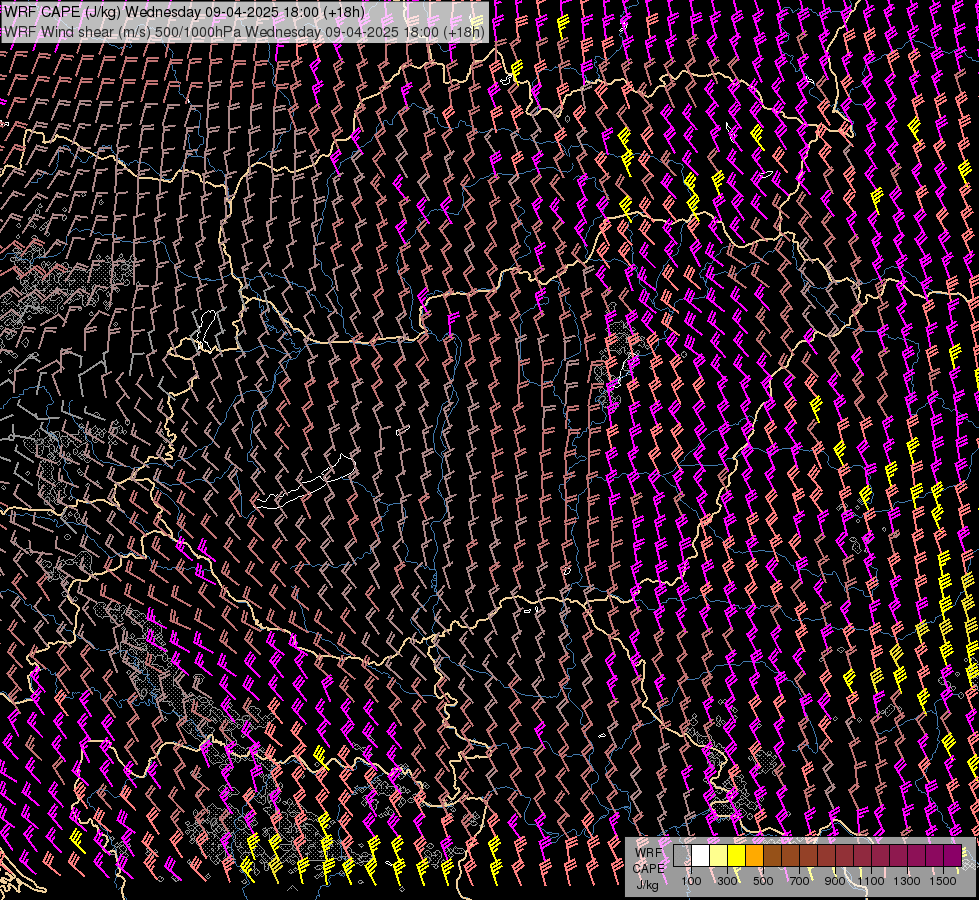Click the '100' legend tick label
The image size is (979, 900).
(691, 881)
